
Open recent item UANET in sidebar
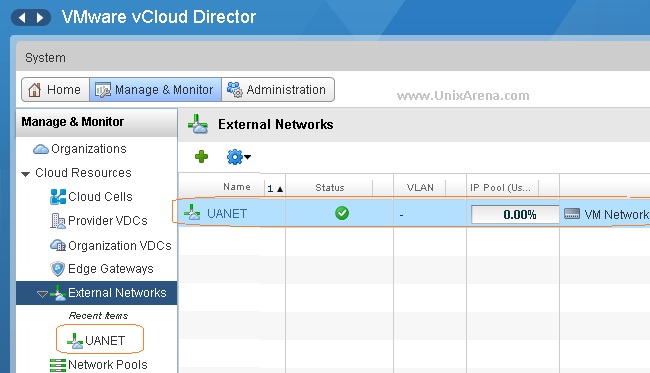(105, 340)
